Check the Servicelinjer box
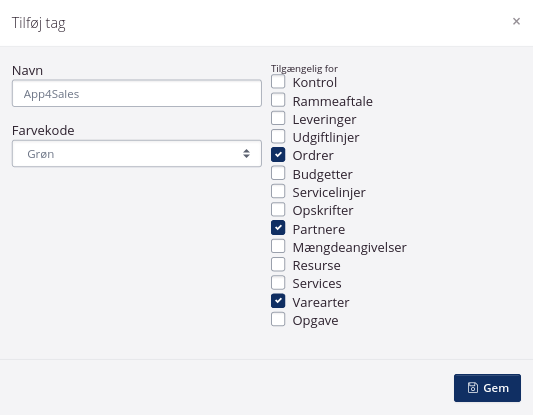Viewport: 533px width, 415px height. click(x=278, y=191)
